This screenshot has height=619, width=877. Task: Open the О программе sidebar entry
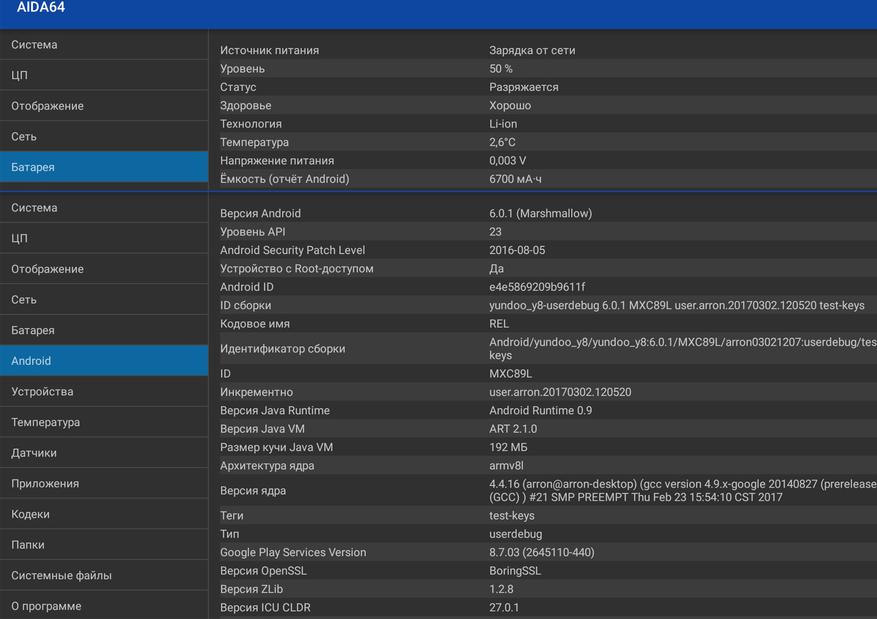click(104, 606)
